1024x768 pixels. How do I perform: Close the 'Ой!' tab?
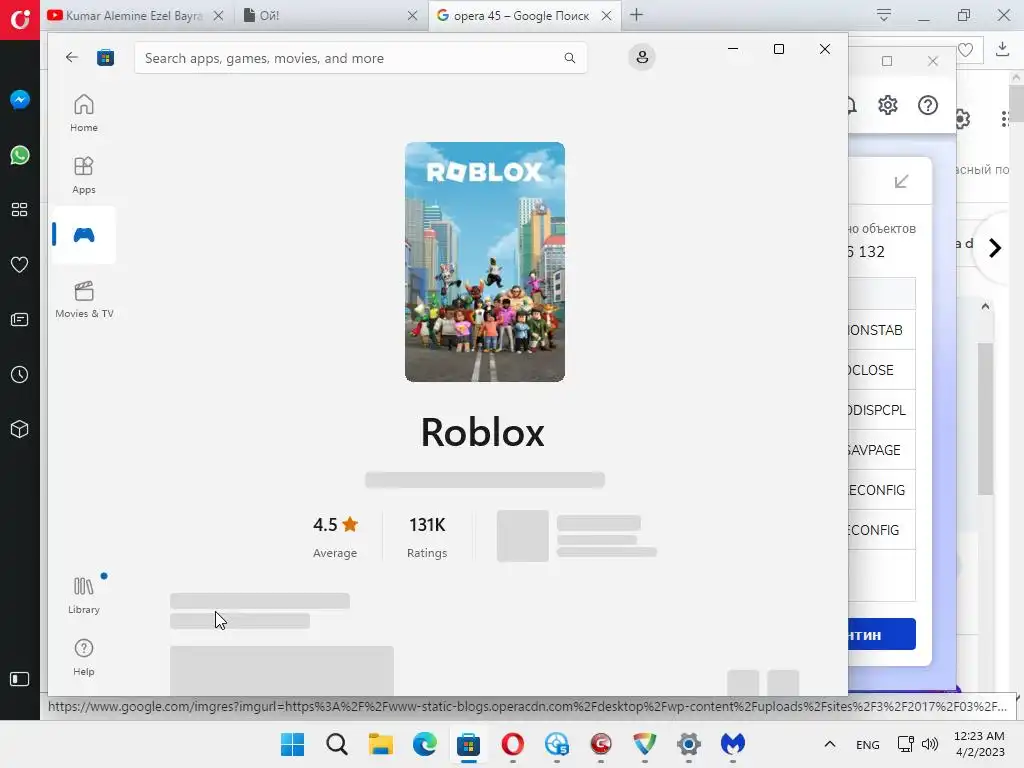coord(412,15)
